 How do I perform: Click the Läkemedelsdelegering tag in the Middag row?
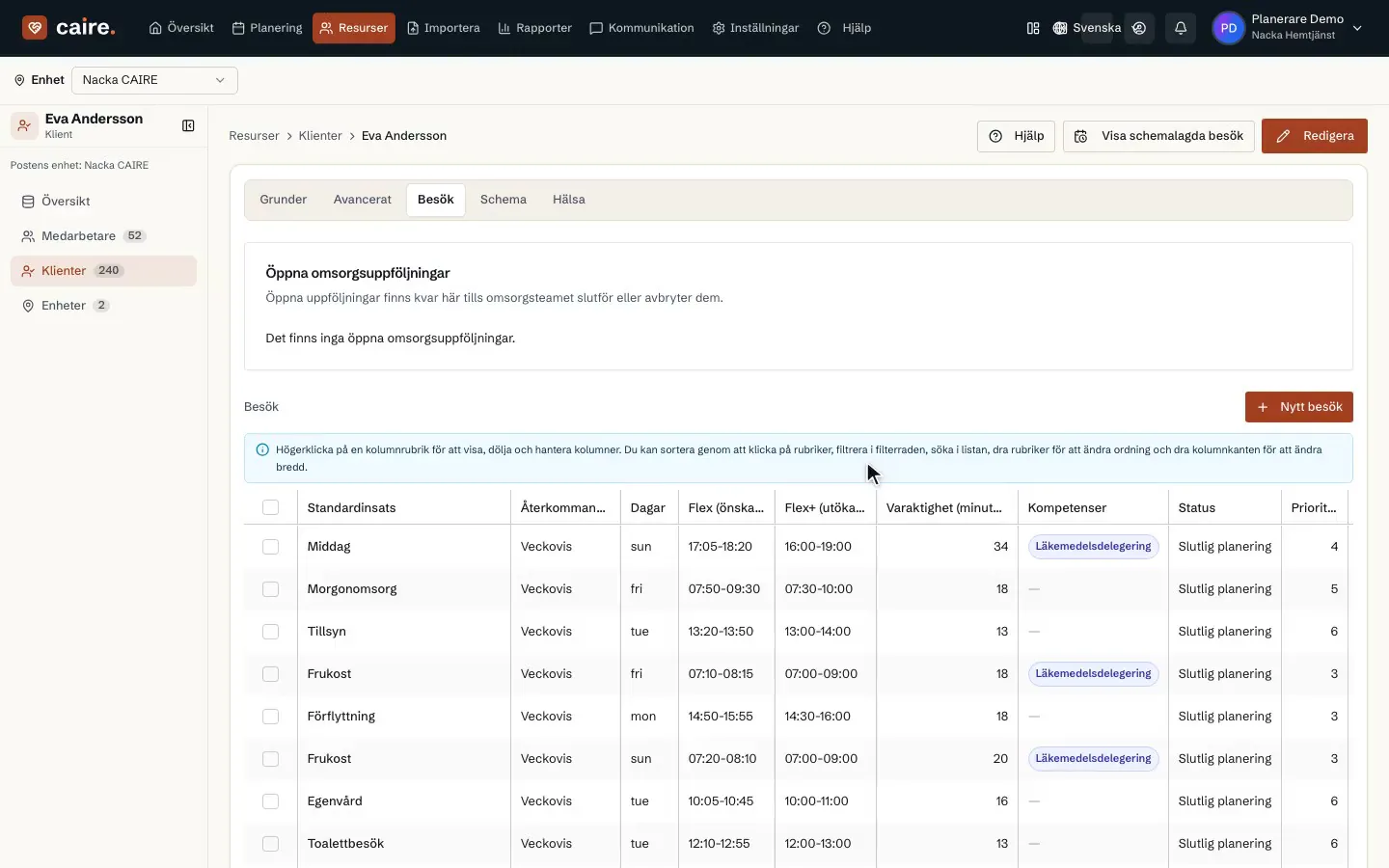(1093, 547)
